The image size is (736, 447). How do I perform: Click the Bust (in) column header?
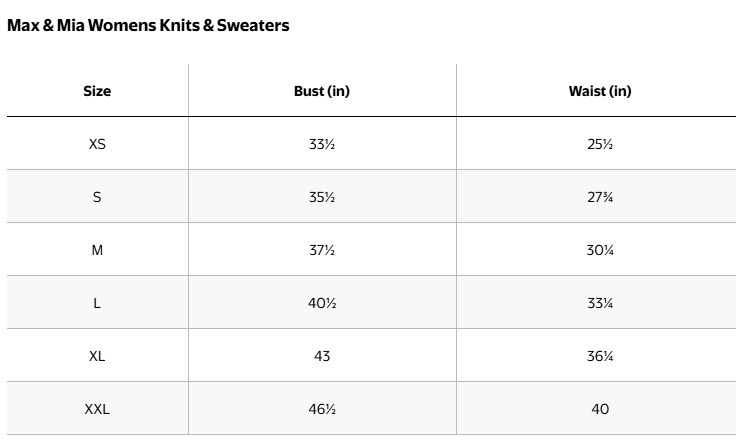click(322, 91)
